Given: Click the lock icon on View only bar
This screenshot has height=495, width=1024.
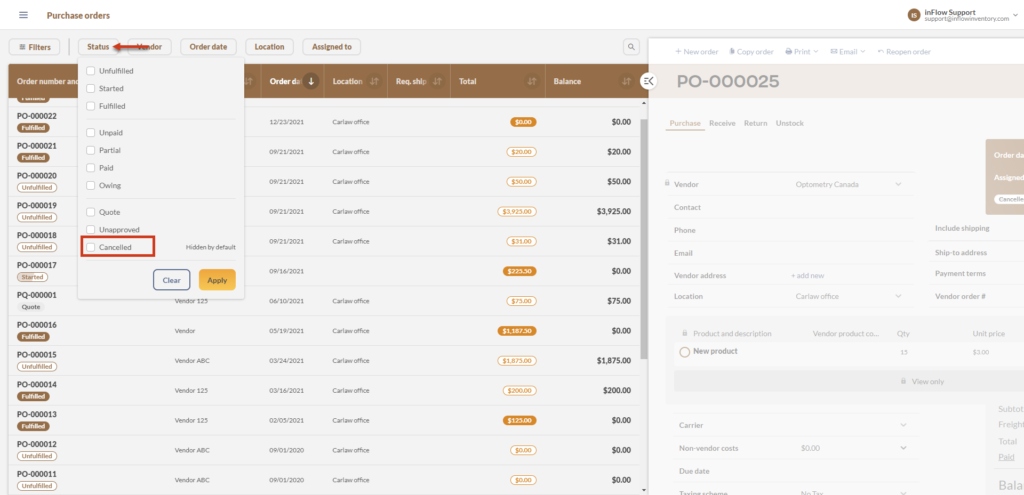Looking at the screenshot, I should click(904, 381).
